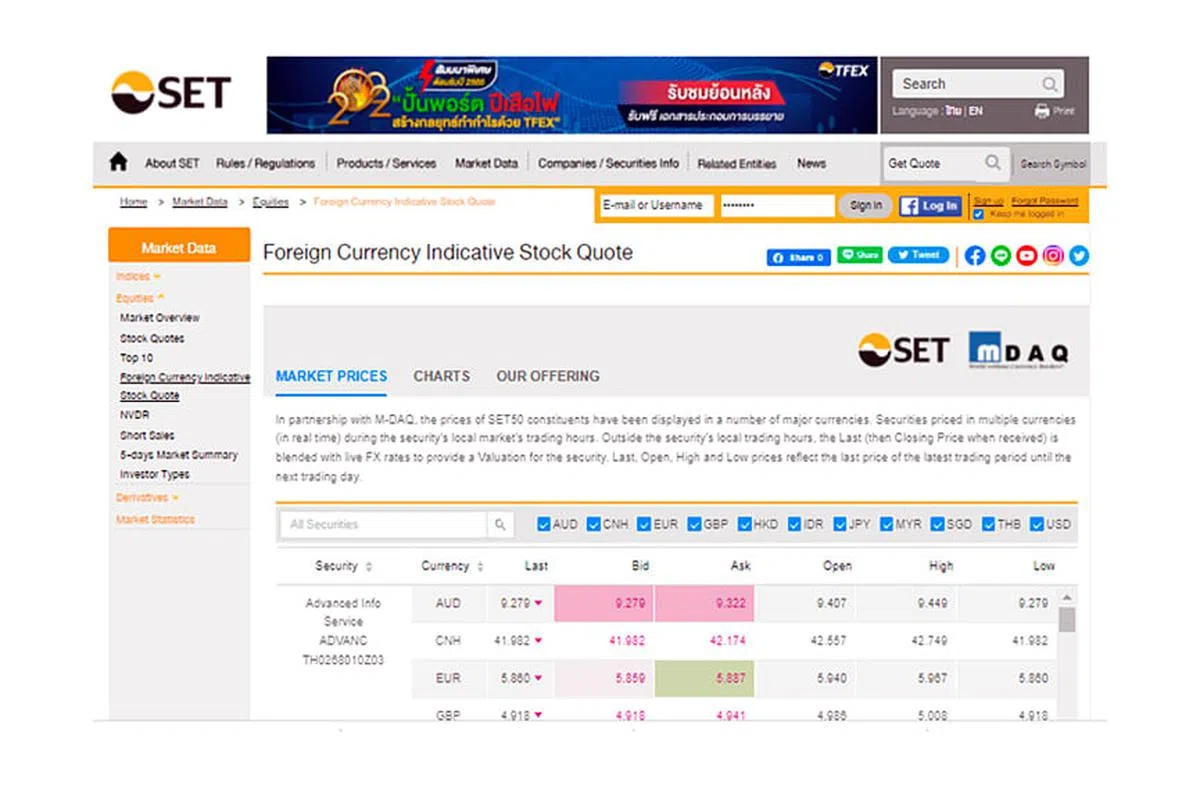Click the home icon in navigation bar
Viewport: 1200px width, 793px height.
(x=118, y=162)
